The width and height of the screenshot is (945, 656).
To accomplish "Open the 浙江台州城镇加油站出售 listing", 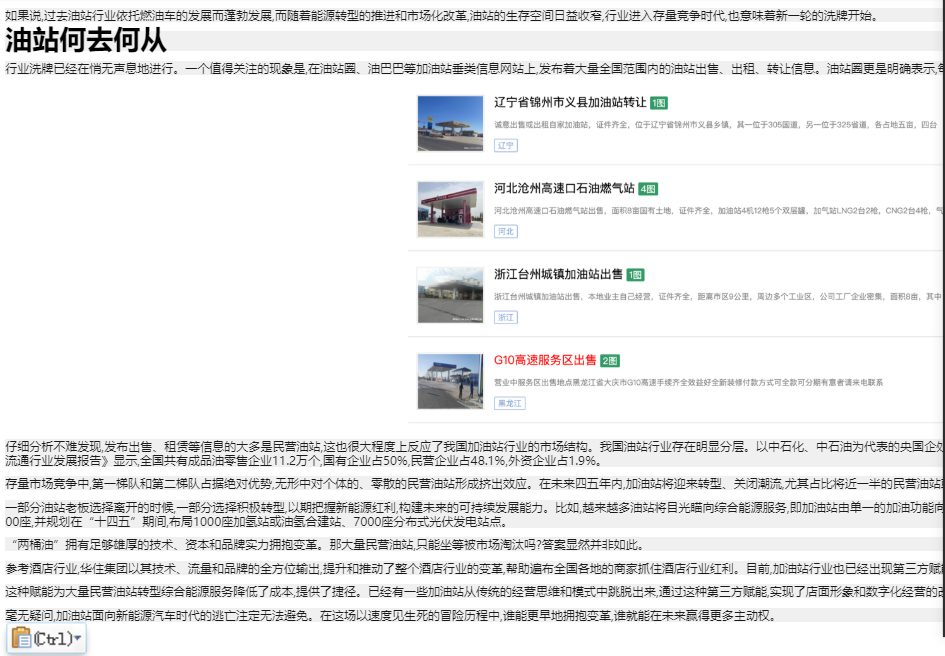I will pyautogui.click(x=556, y=270).
